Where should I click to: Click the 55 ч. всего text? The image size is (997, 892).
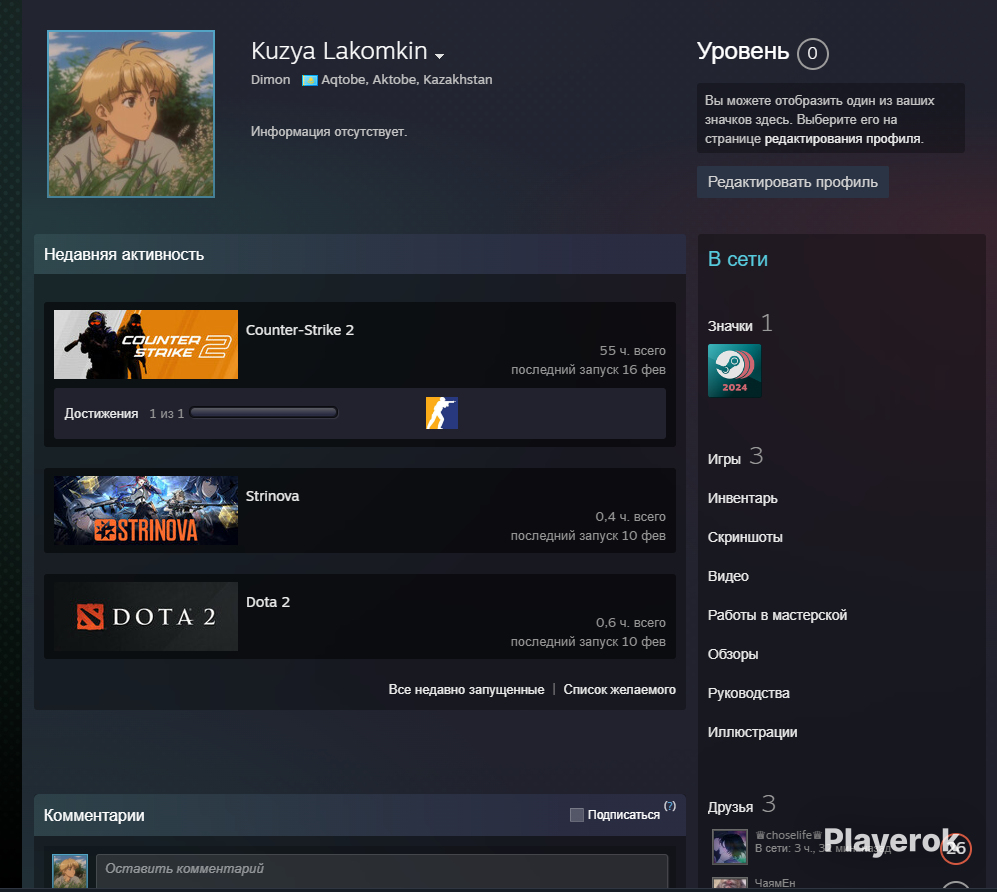click(633, 350)
